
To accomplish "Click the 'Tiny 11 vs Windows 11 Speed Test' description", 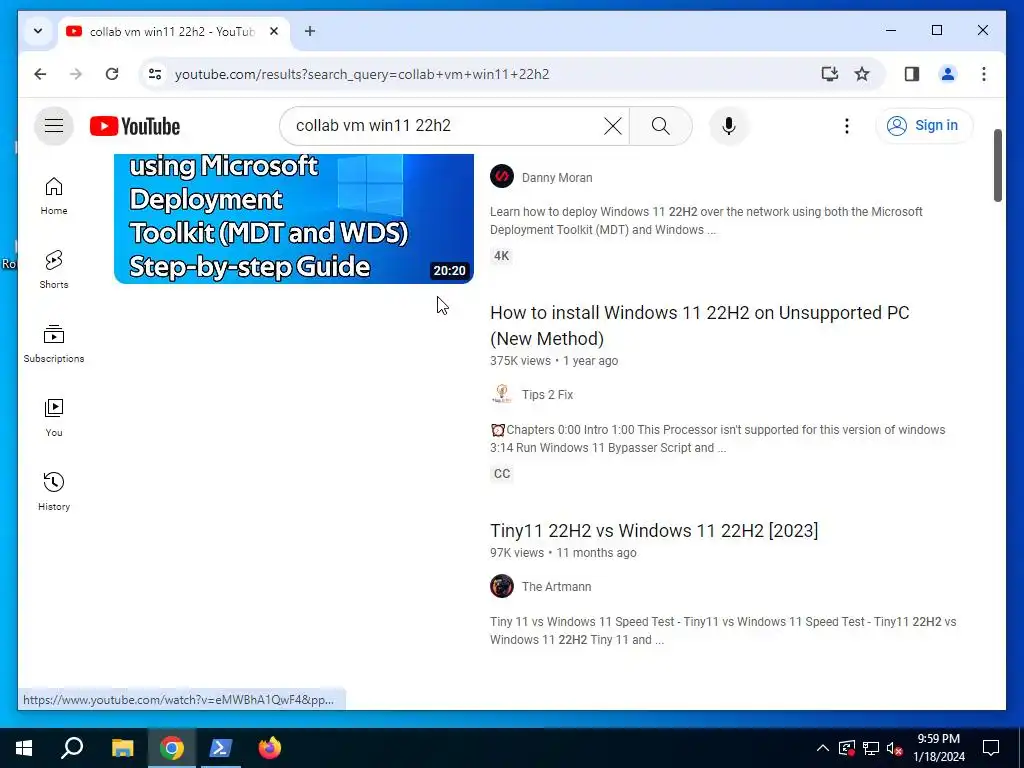I will 723,631.
